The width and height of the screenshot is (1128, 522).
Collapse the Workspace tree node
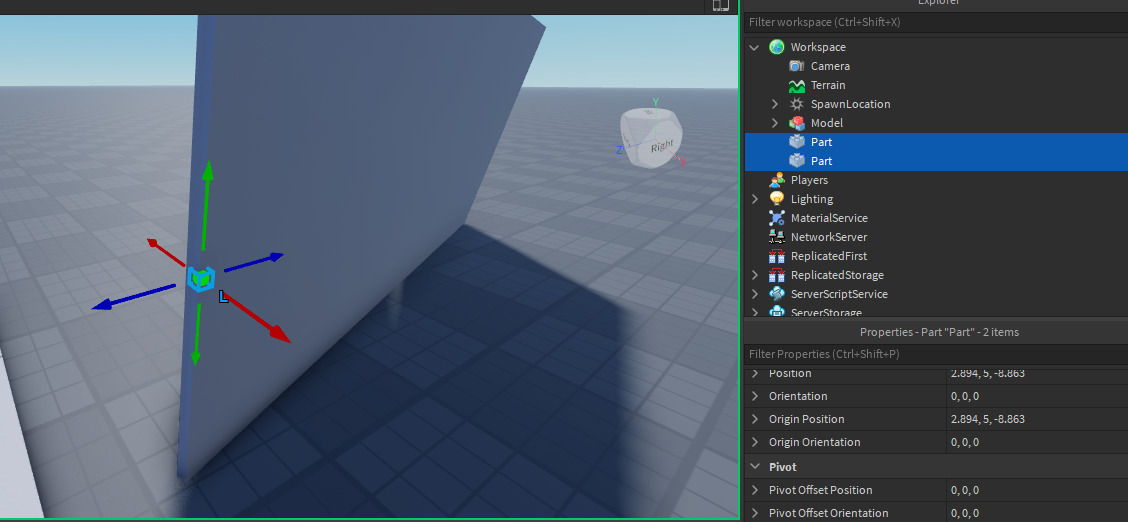click(754, 47)
